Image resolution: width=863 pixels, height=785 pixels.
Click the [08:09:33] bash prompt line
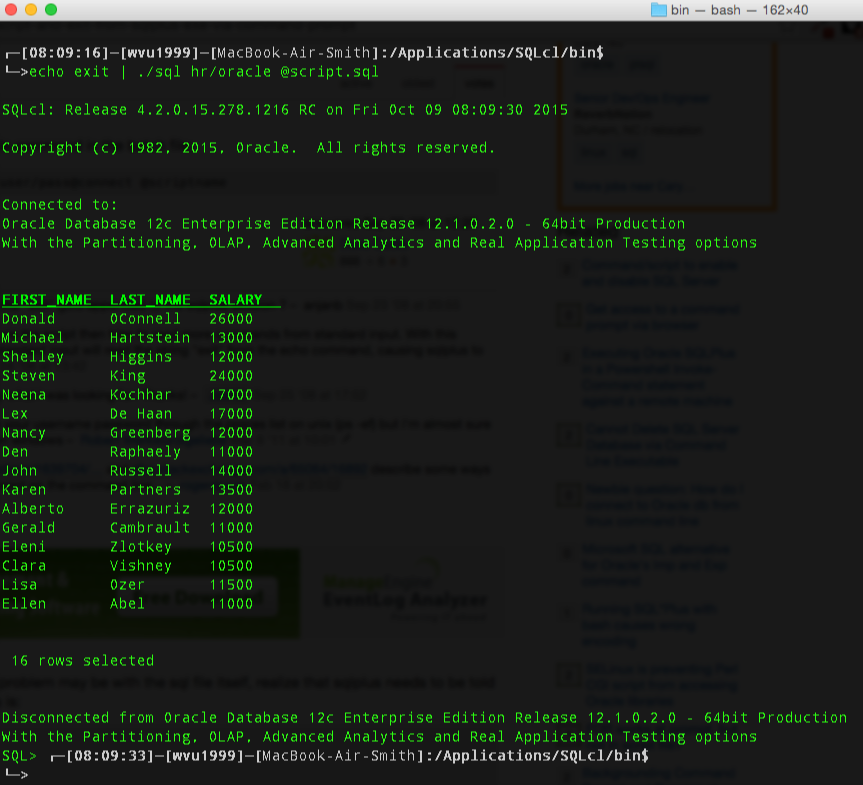click(349, 756)
